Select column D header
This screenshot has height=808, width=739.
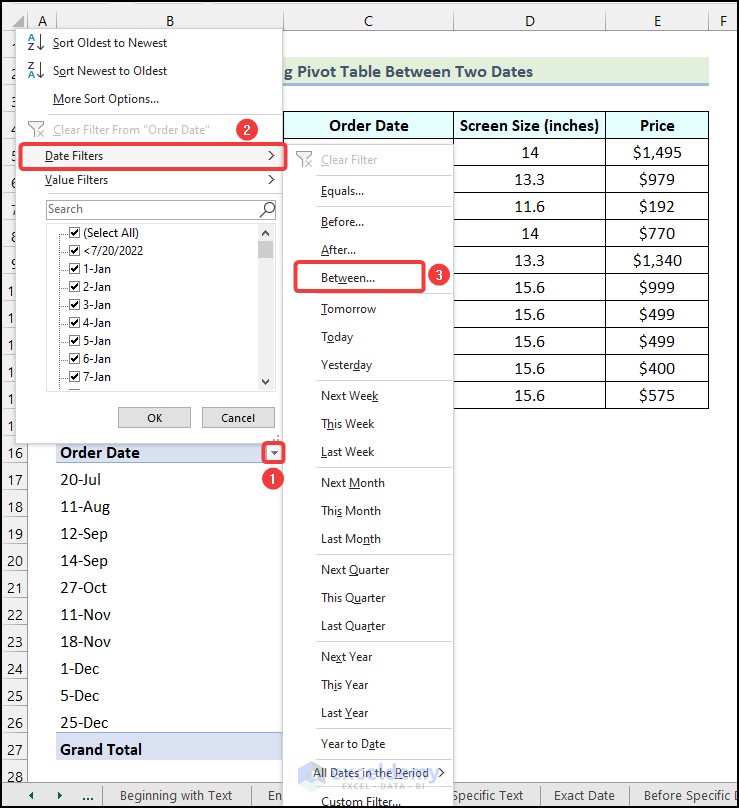(x=529, y=21)
